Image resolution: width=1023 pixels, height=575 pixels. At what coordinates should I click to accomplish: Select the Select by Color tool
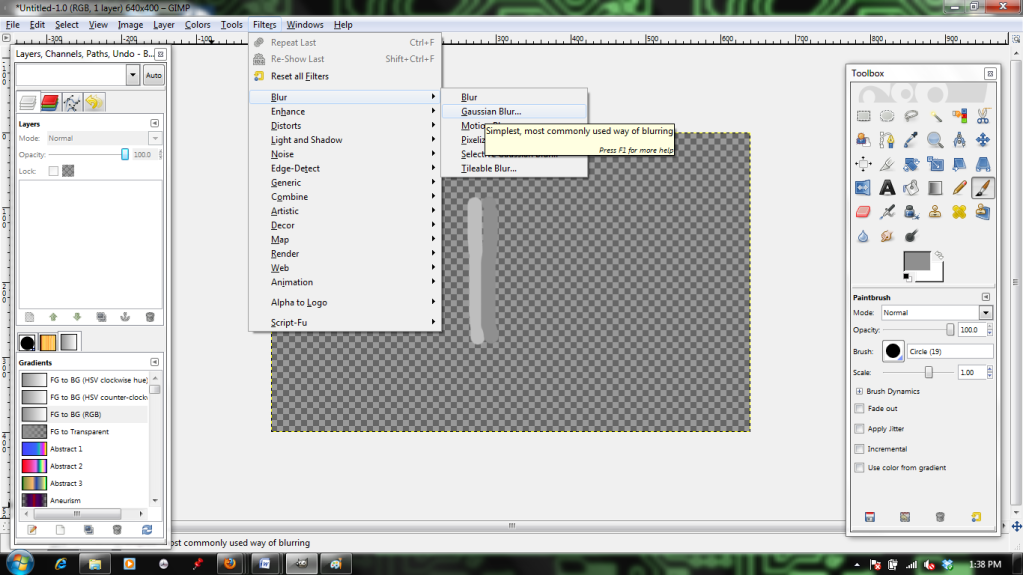959,116
